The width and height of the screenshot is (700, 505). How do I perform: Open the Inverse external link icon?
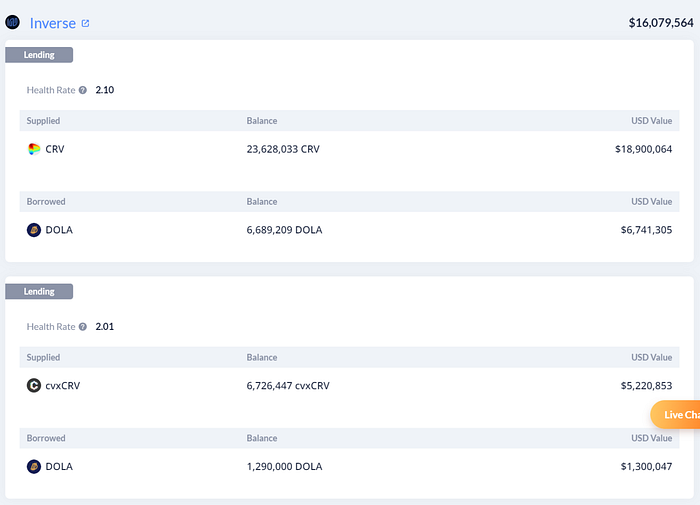coord(85,23)
